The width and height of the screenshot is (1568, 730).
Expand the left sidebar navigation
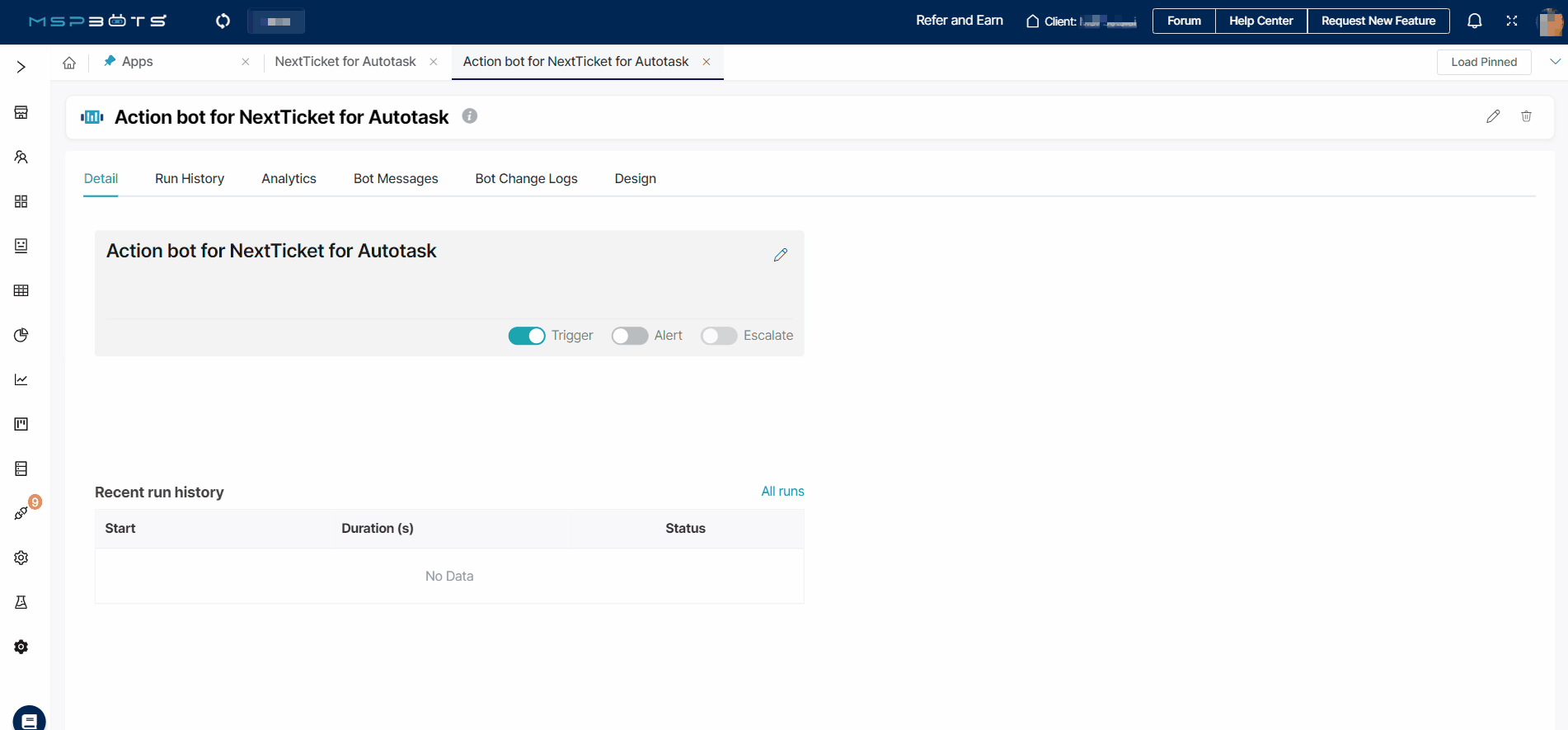tap(21, 67)
